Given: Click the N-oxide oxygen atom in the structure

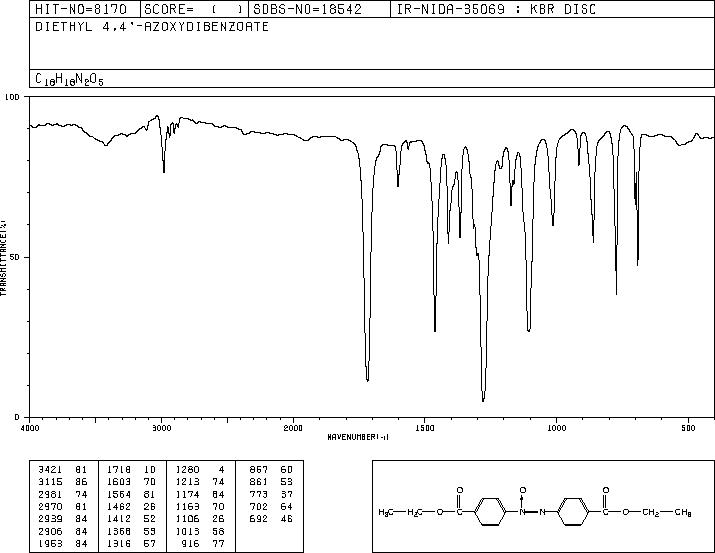Looking at the screenshot, I should 523,491.
